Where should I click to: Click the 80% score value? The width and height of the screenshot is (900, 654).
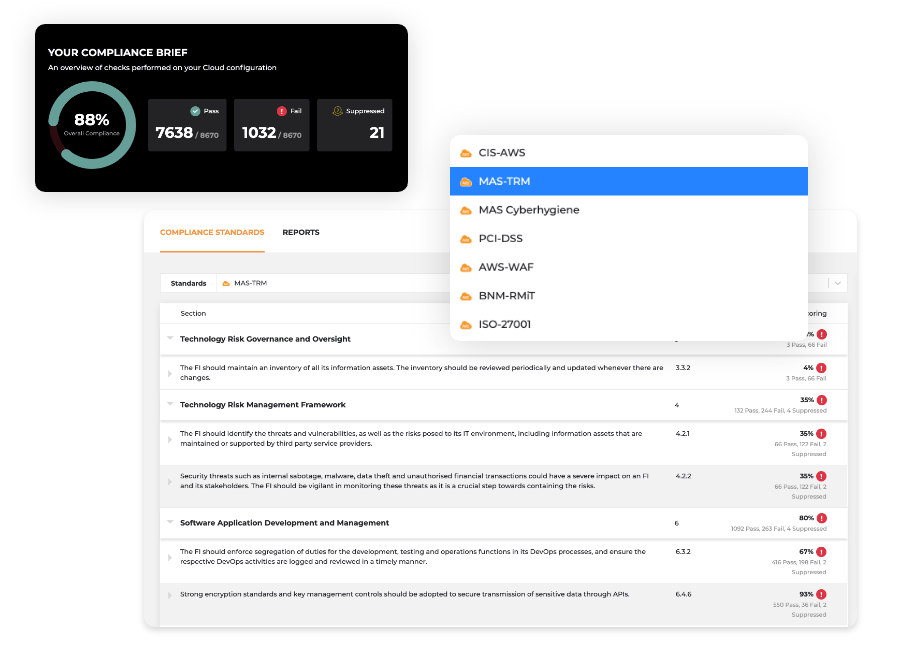click(x=806, y=517)
